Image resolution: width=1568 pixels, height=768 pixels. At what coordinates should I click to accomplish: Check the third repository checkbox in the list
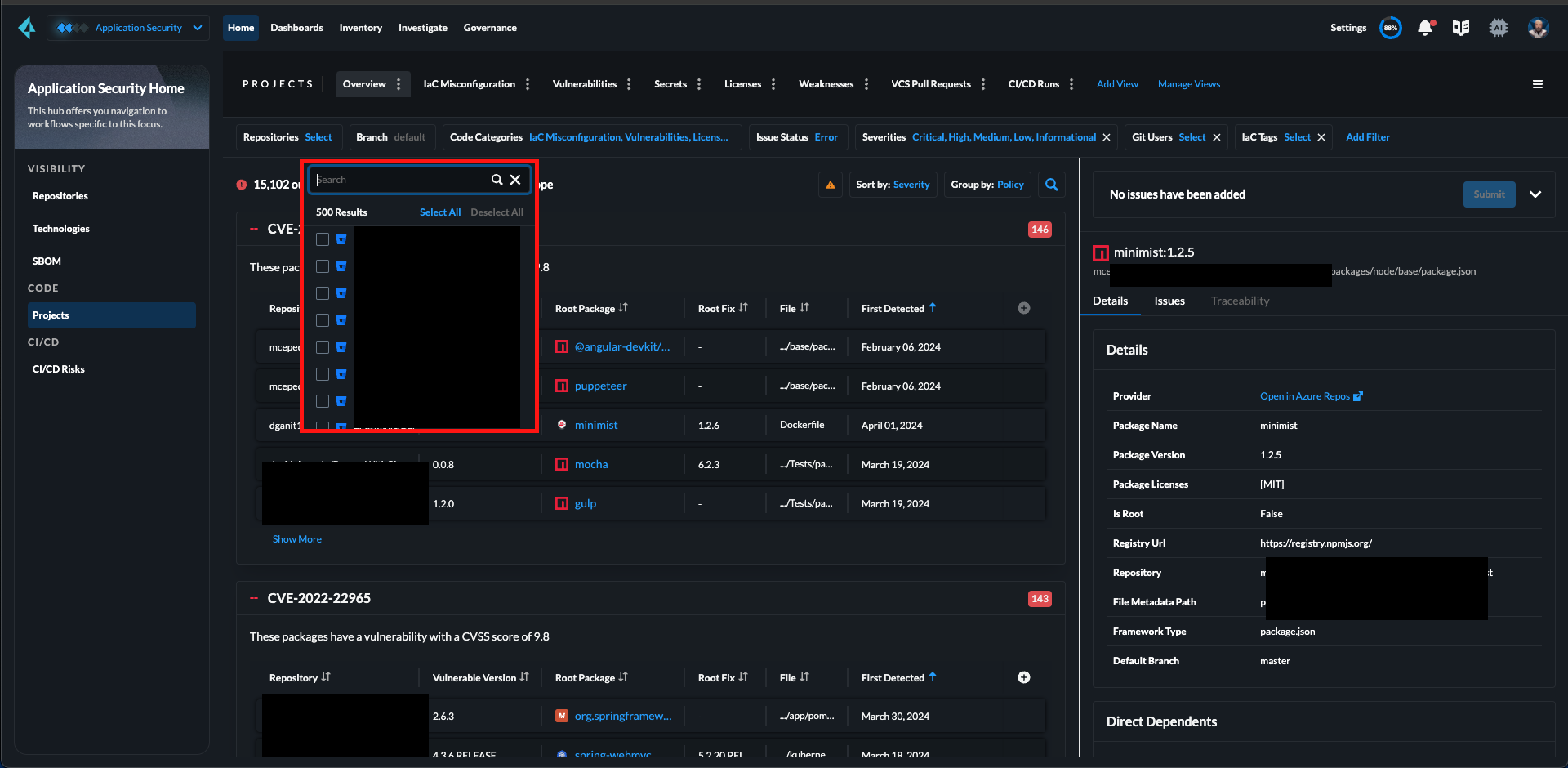[x=323, y=293]
